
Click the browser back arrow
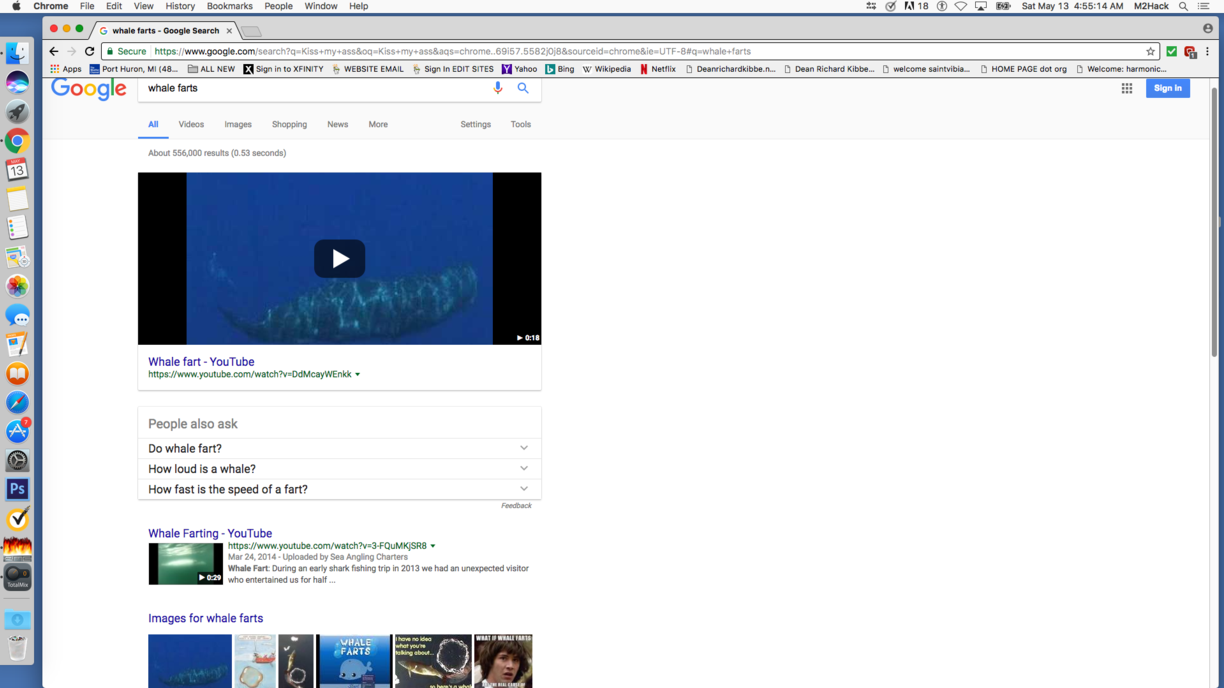tap(54, 51)
